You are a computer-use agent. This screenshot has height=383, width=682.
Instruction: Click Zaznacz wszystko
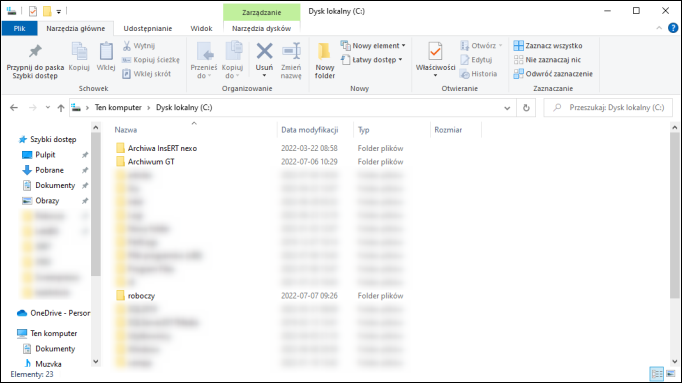pyautogui.click(x=548, y=46)
